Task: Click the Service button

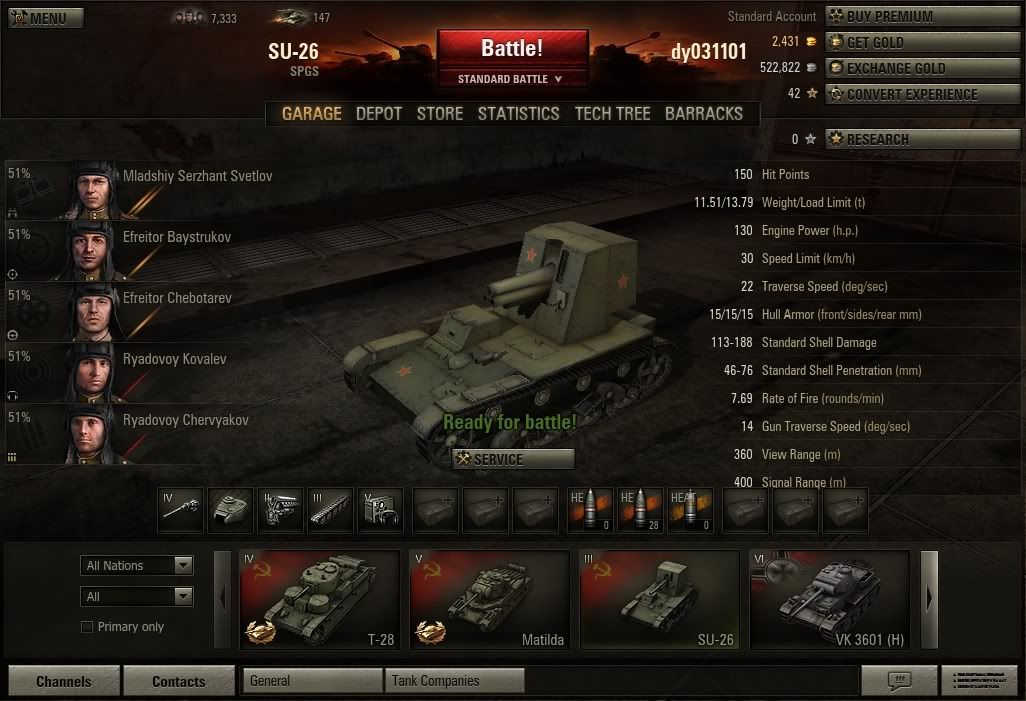Action: (514, 459)
